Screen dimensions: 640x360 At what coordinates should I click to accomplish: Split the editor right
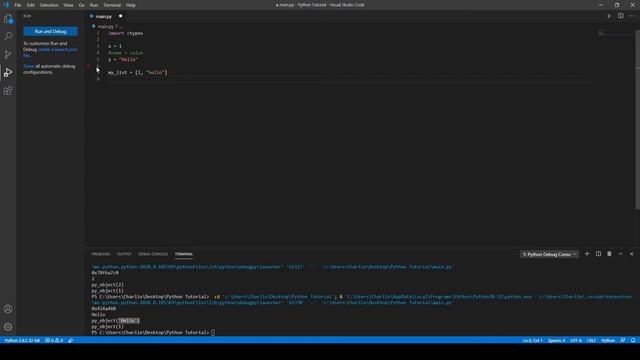[620, 16]
